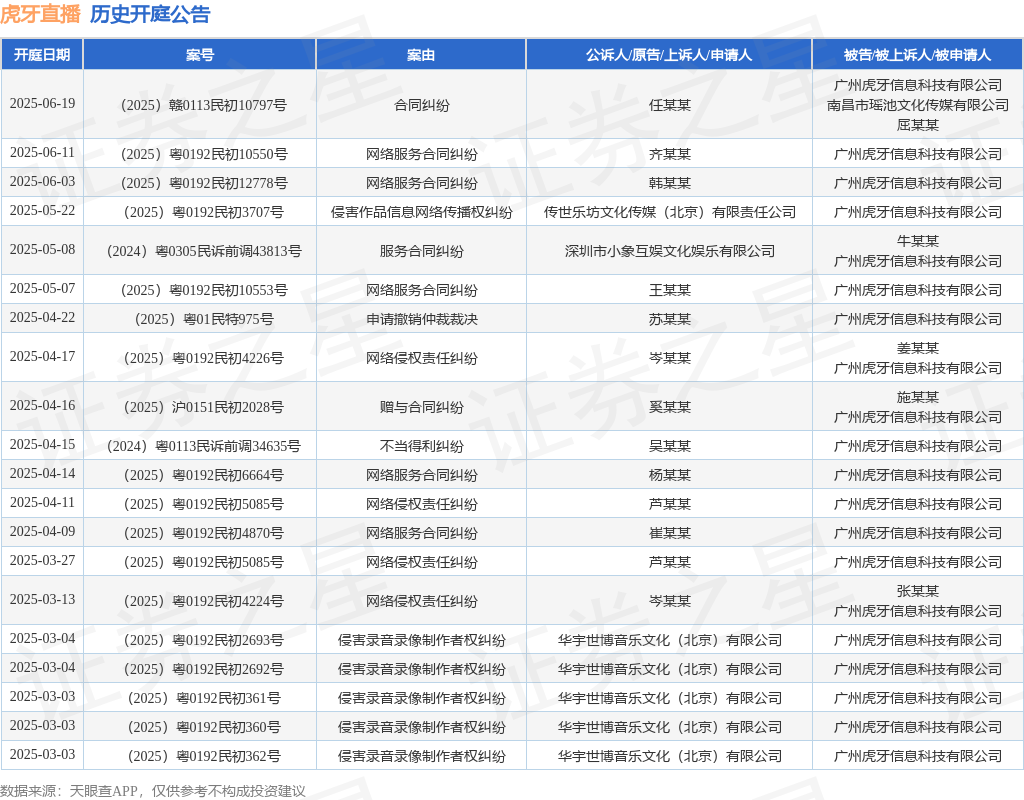Click the date 2025-04-14

[x=42, y=473]
